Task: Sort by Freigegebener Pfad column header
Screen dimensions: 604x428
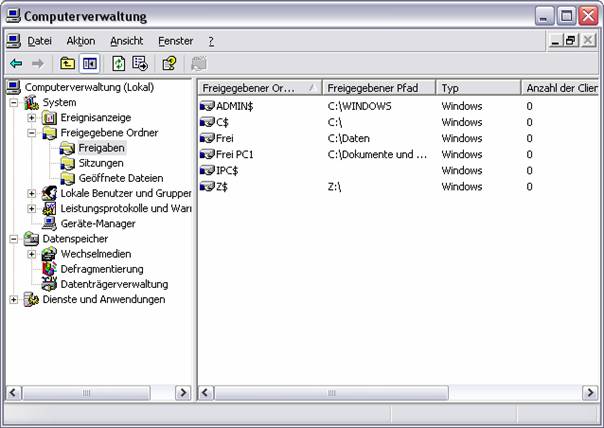Action: [x=379, y=88]
